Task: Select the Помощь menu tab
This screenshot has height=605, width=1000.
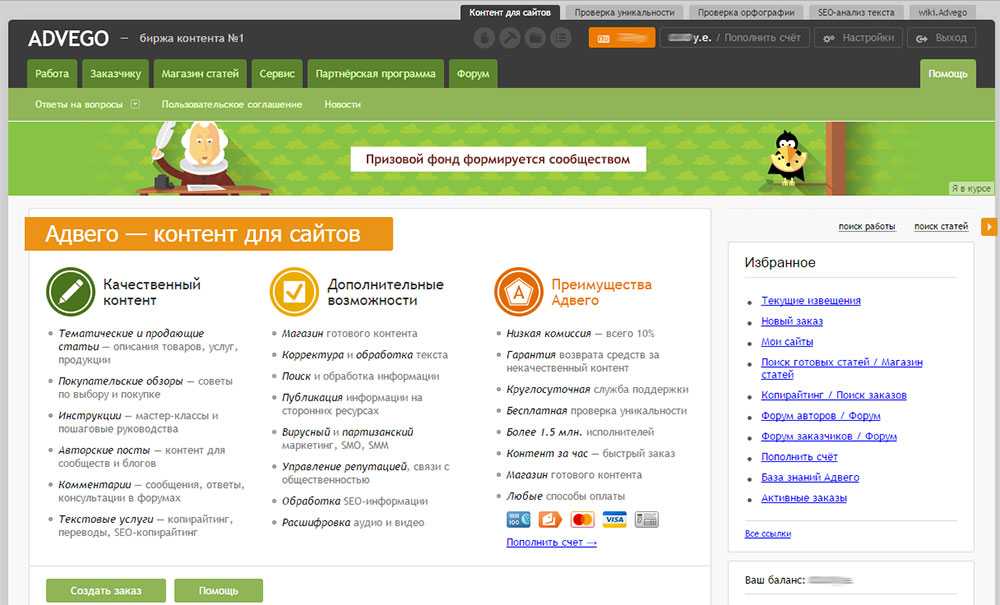Action: (x=948, y=73)
